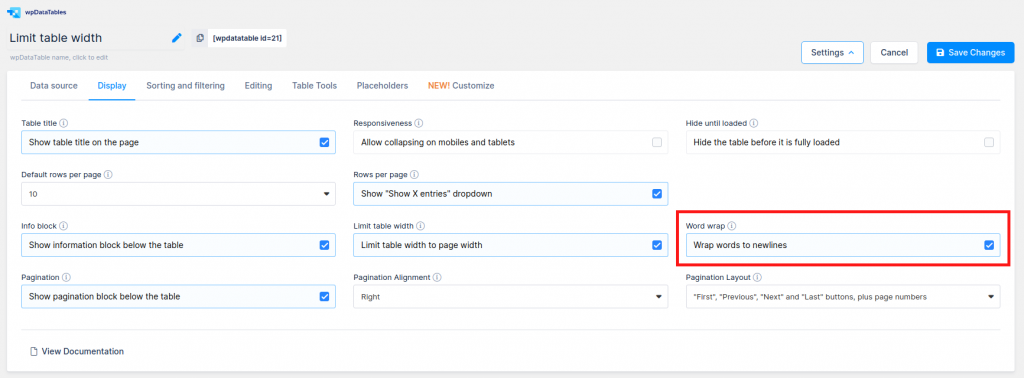
Task: Uncheck Show table title on the page
Action: pos(325,142)
